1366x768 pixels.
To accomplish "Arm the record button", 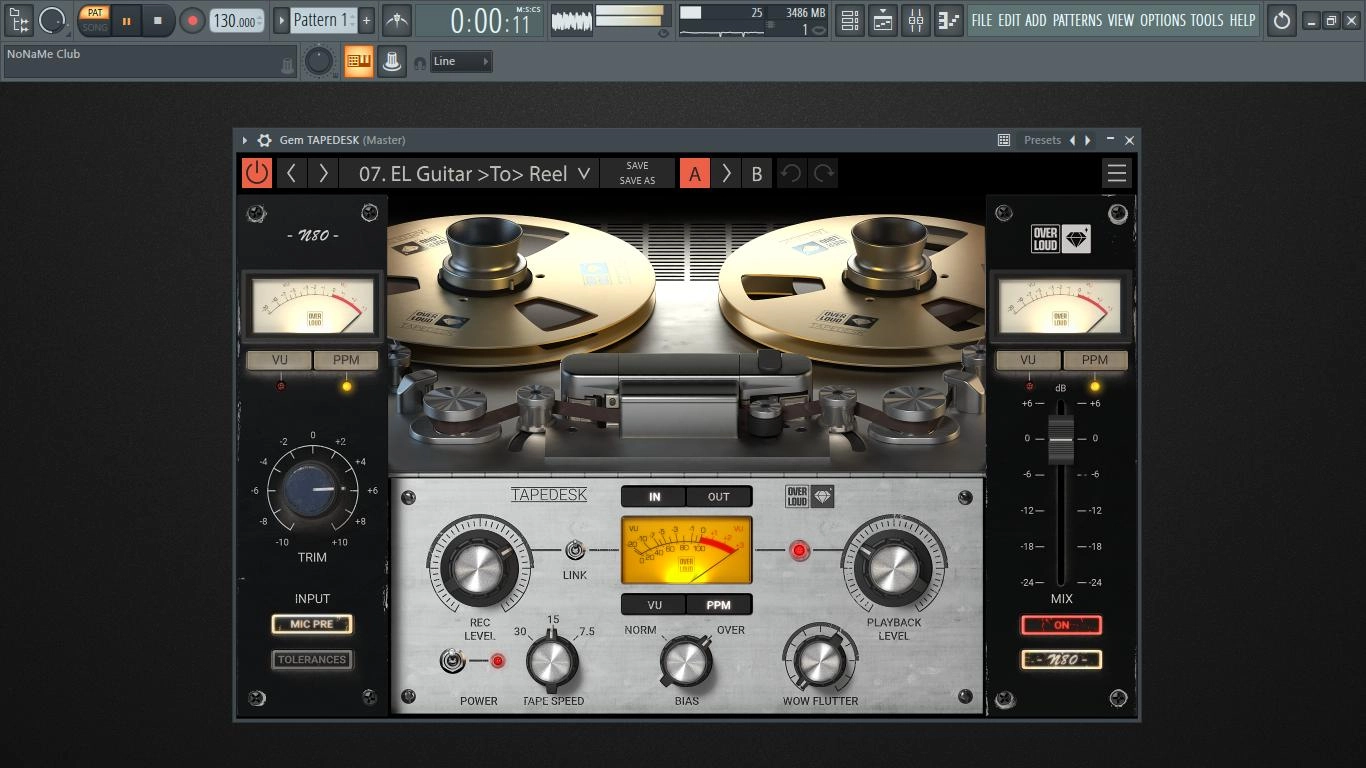I will 192,20.
